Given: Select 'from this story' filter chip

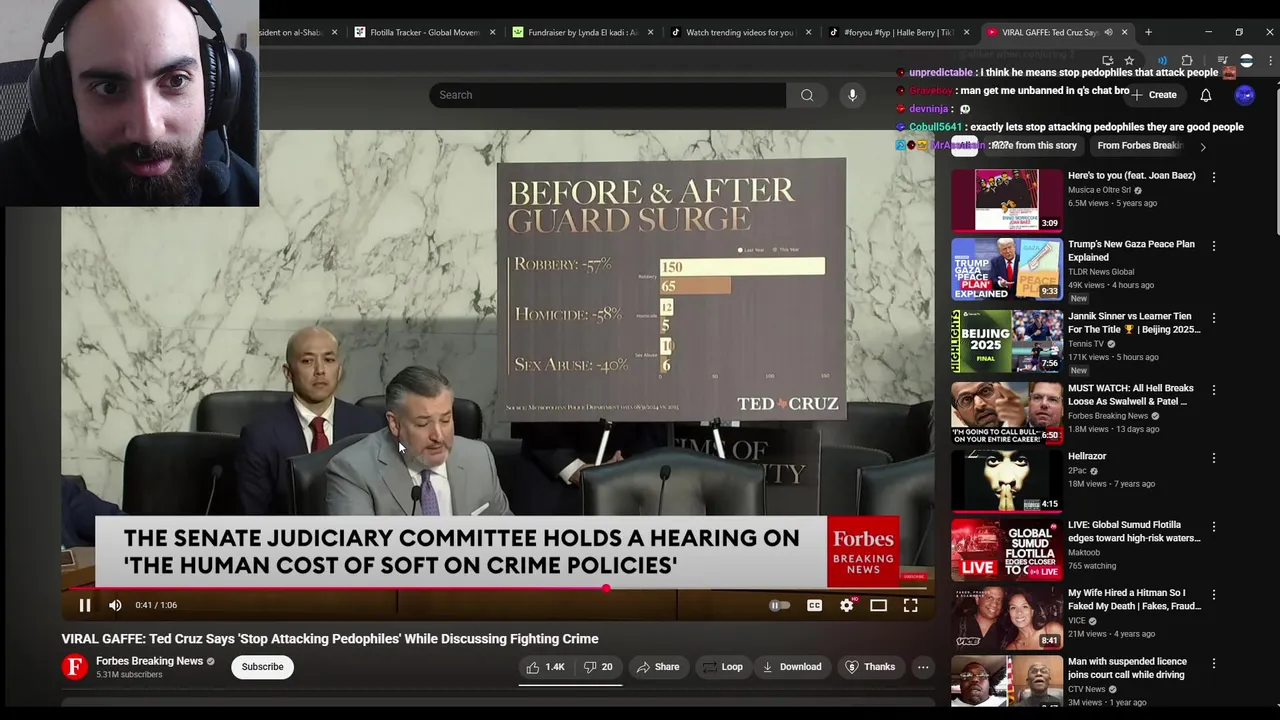Looking at the screenshot, I should [1034, 146].
